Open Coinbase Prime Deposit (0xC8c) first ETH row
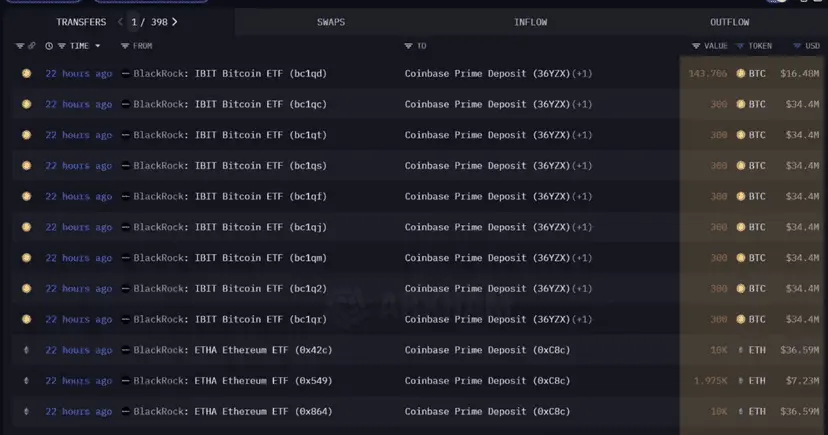This screenshot has height=435, width=828. (x=487, y=349)
